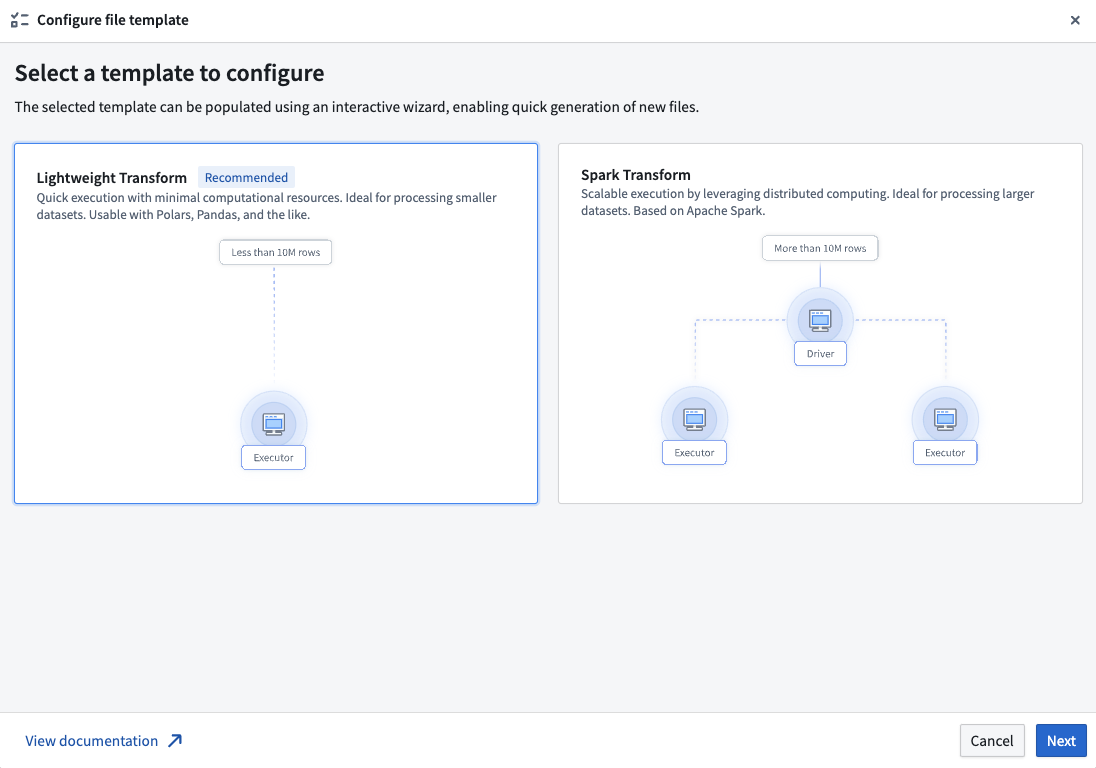Open the View documentation link
This screenshot has height=768, width=1096.
(x=92, y=741)
